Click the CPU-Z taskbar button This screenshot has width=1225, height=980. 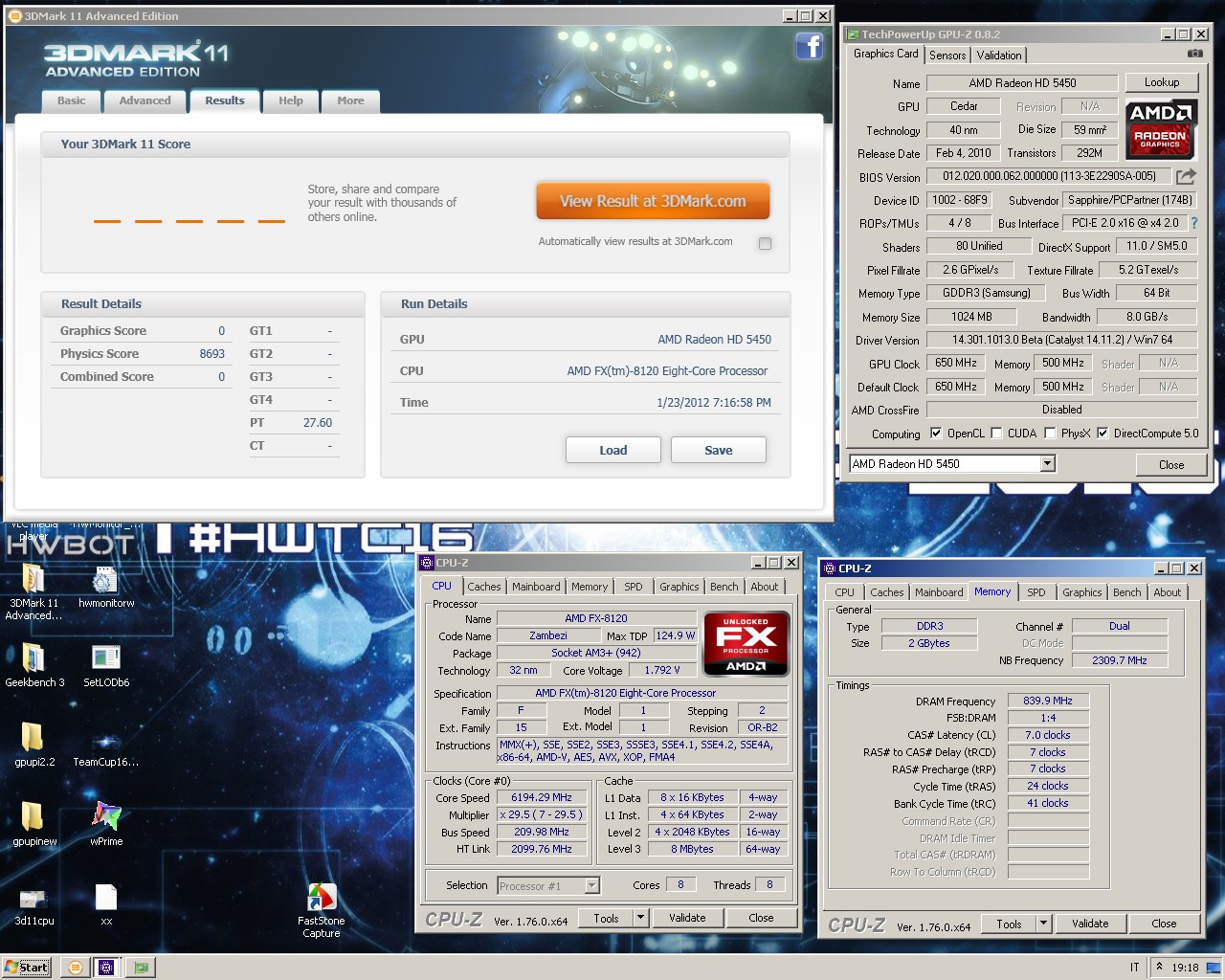click(106, 967)
